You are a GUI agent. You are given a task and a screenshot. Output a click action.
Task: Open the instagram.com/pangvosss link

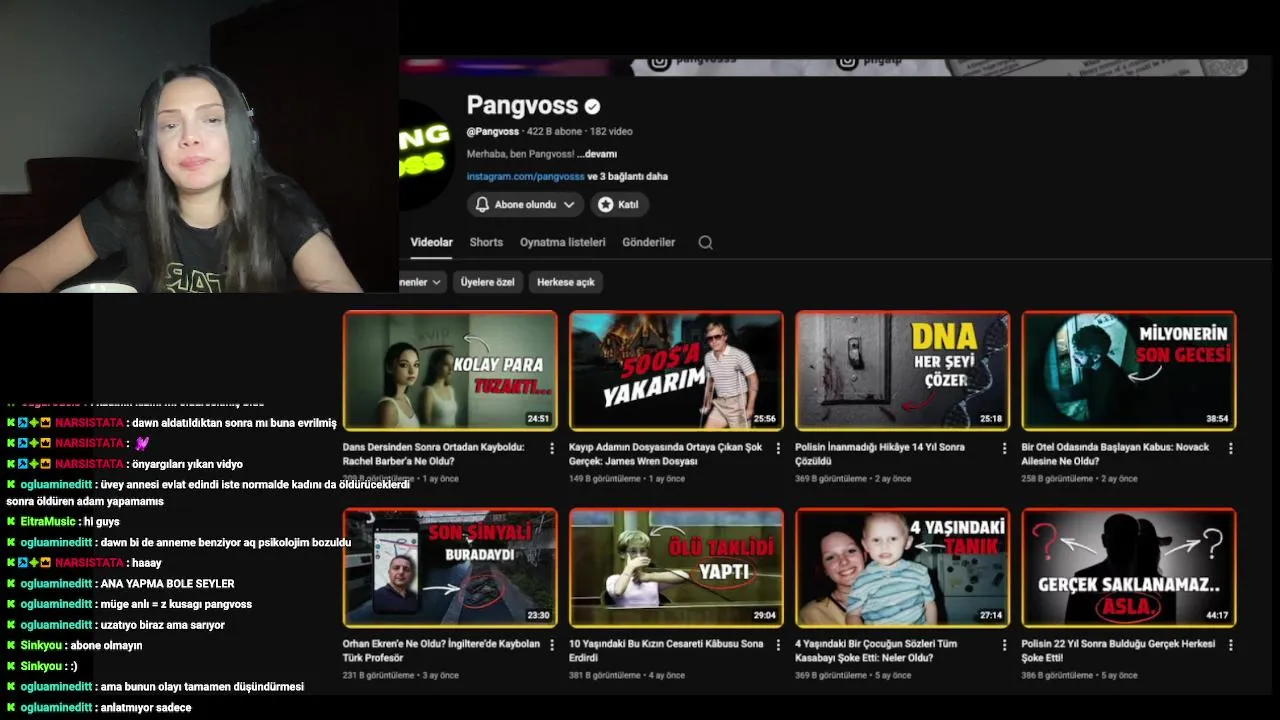[525, 176]
